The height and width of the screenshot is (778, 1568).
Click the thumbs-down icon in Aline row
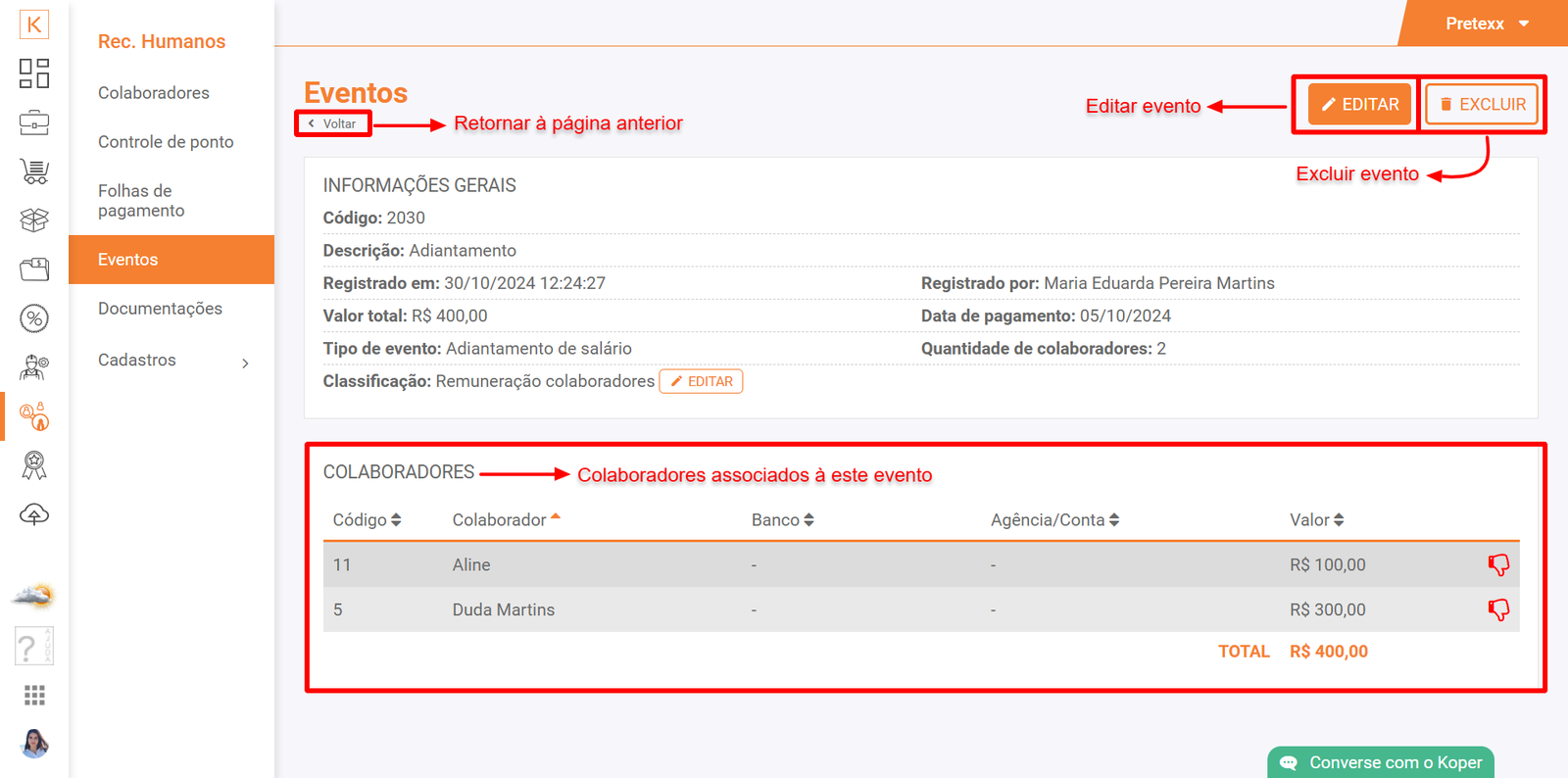click(x=1498, y=564)
